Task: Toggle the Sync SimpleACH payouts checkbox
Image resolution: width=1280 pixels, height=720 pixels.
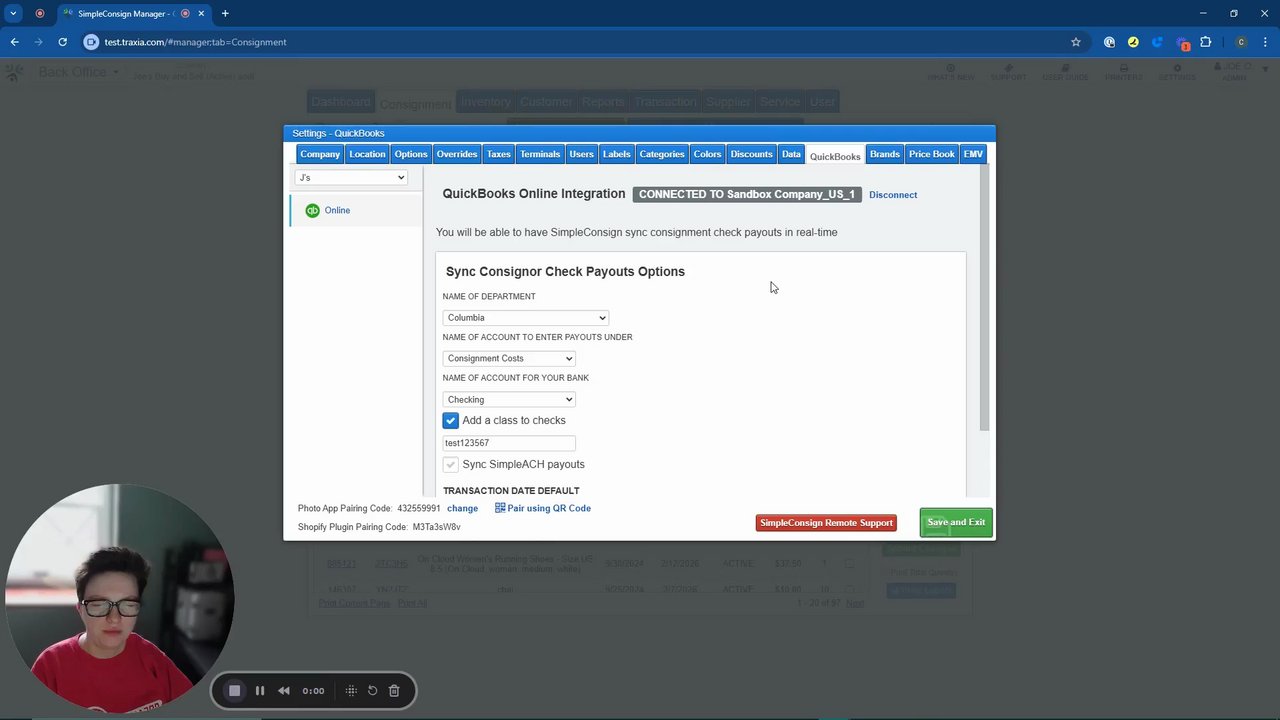Action: pyautogui.click(x=451, y=464)
